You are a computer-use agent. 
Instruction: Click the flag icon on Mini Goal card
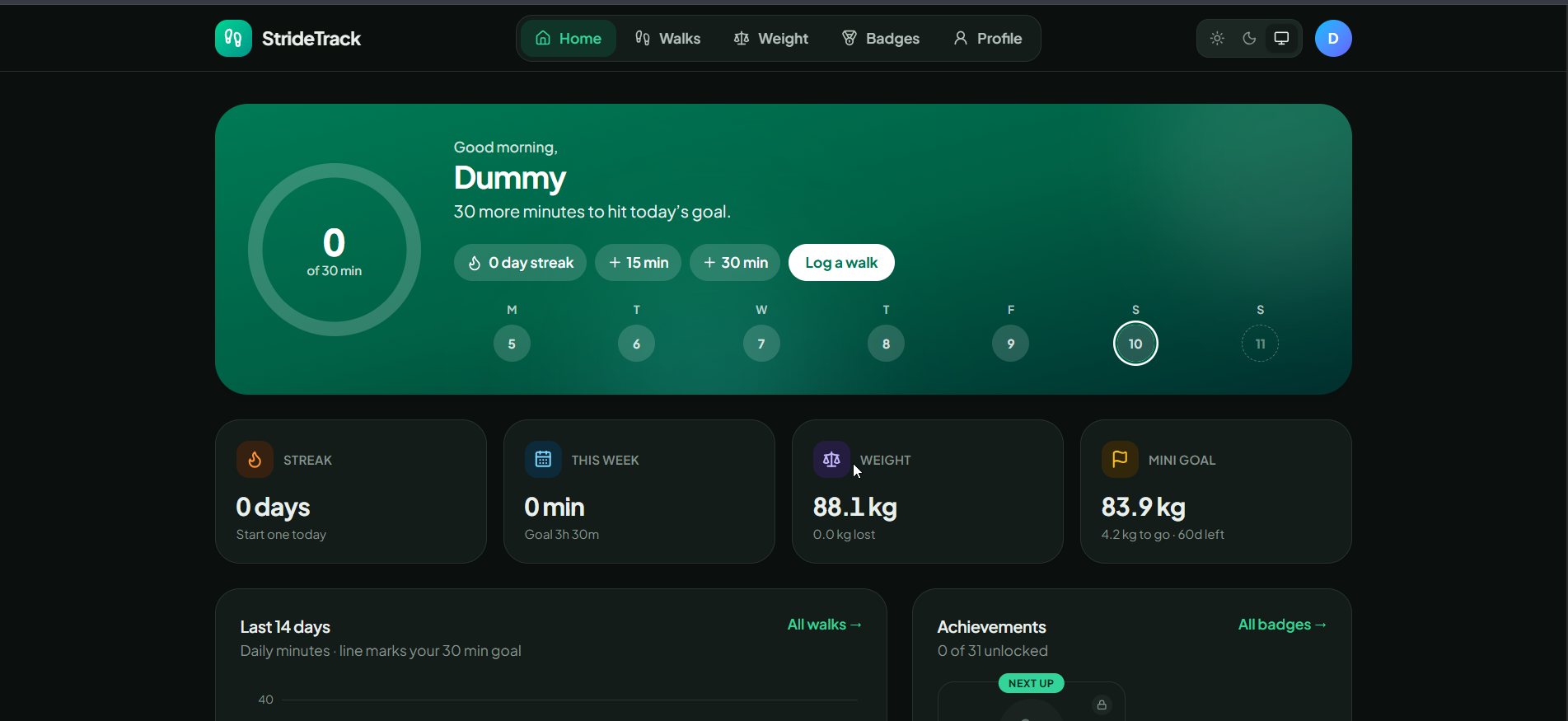[x=1120, y=460]
